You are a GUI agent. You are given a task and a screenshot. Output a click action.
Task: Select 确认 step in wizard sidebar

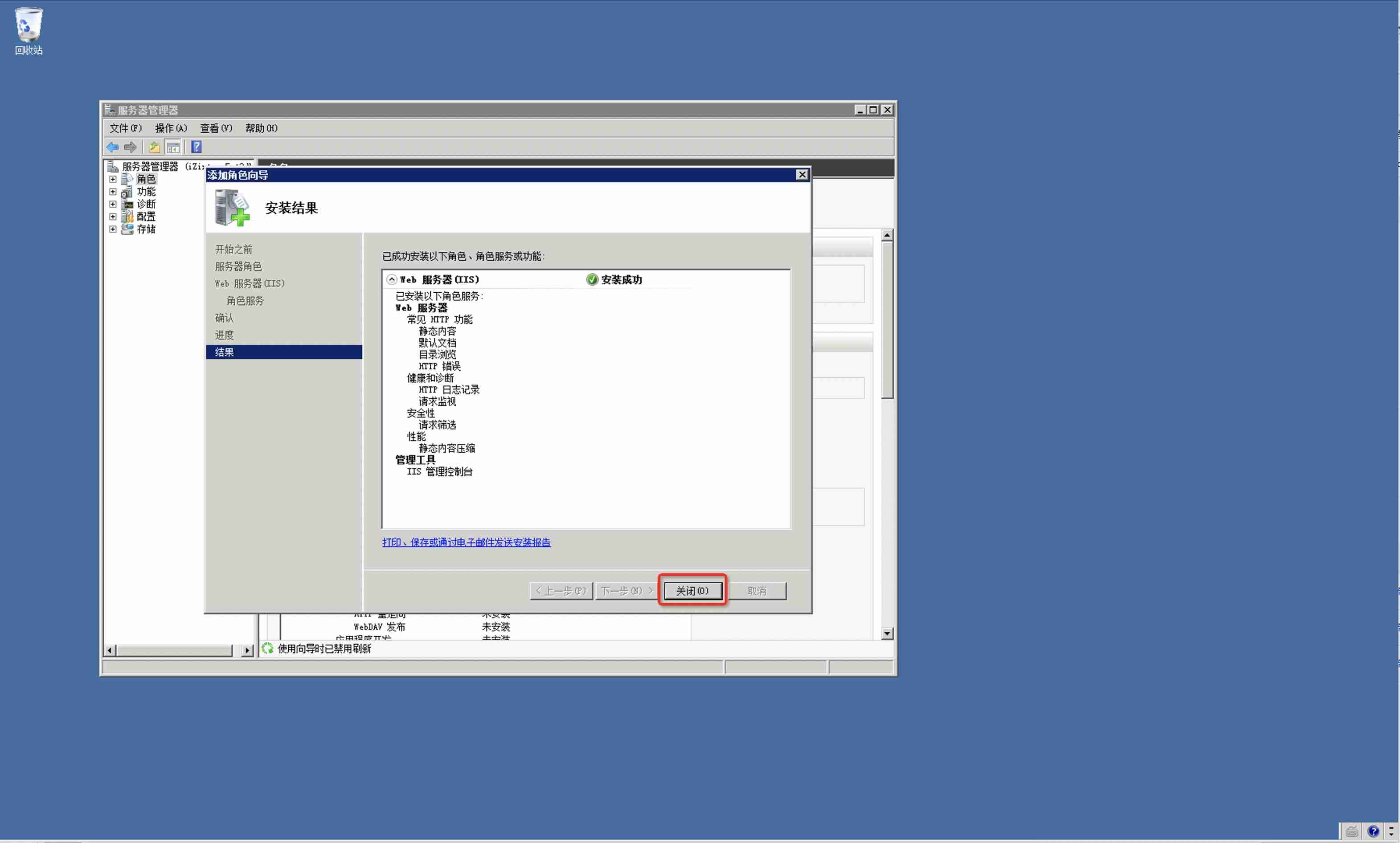click(x=223, y=318)
